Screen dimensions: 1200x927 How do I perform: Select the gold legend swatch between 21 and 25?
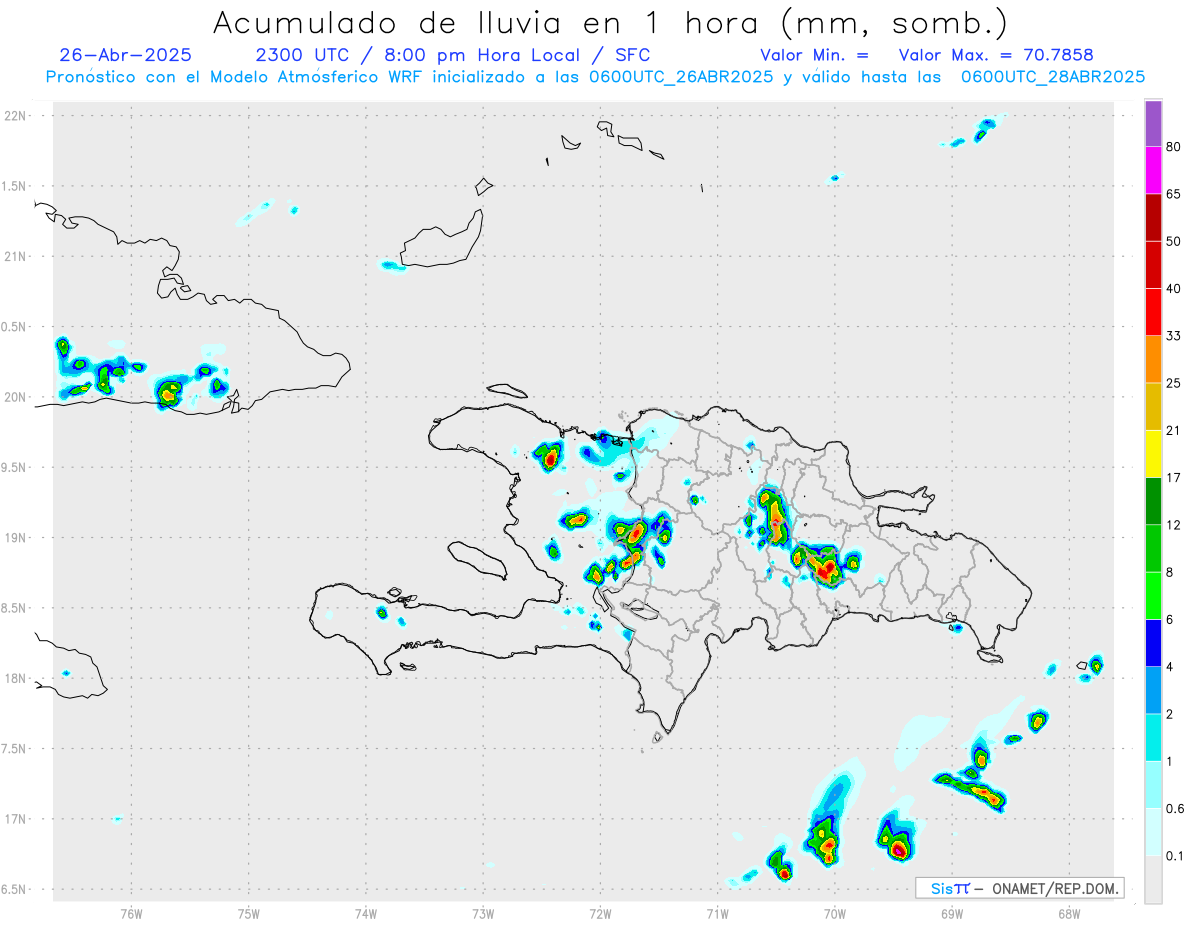point(1153,407)
